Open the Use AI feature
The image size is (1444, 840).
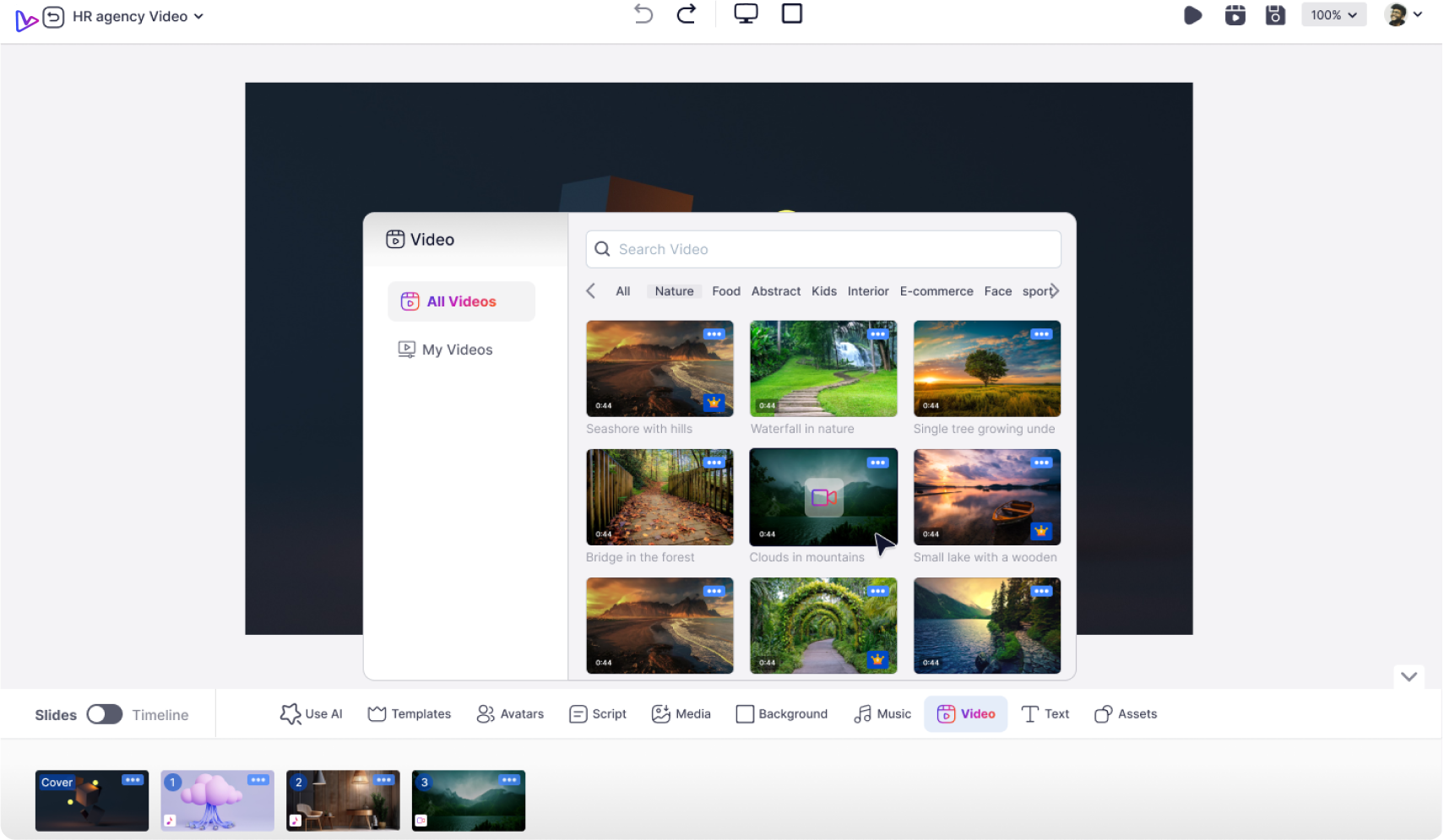311,713
